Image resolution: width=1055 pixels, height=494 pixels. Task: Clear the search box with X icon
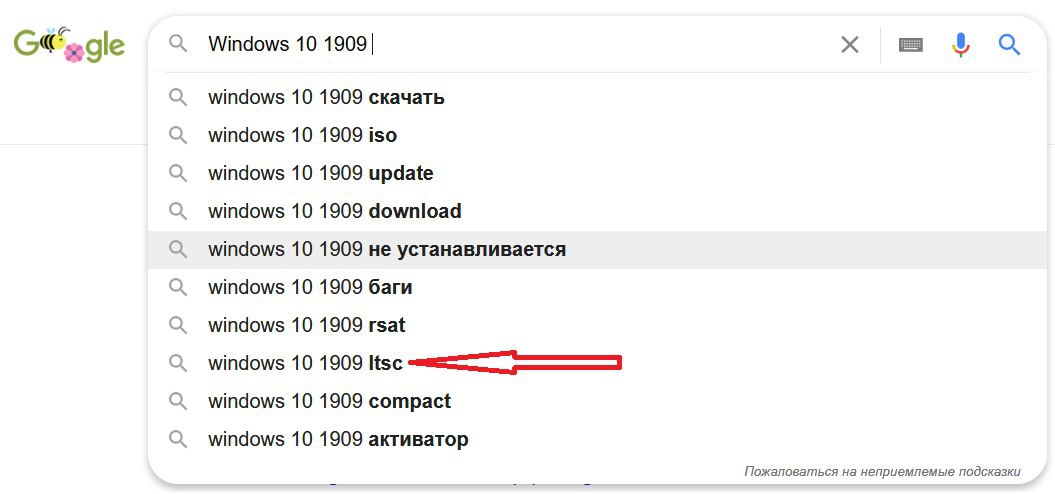point(850,45)
